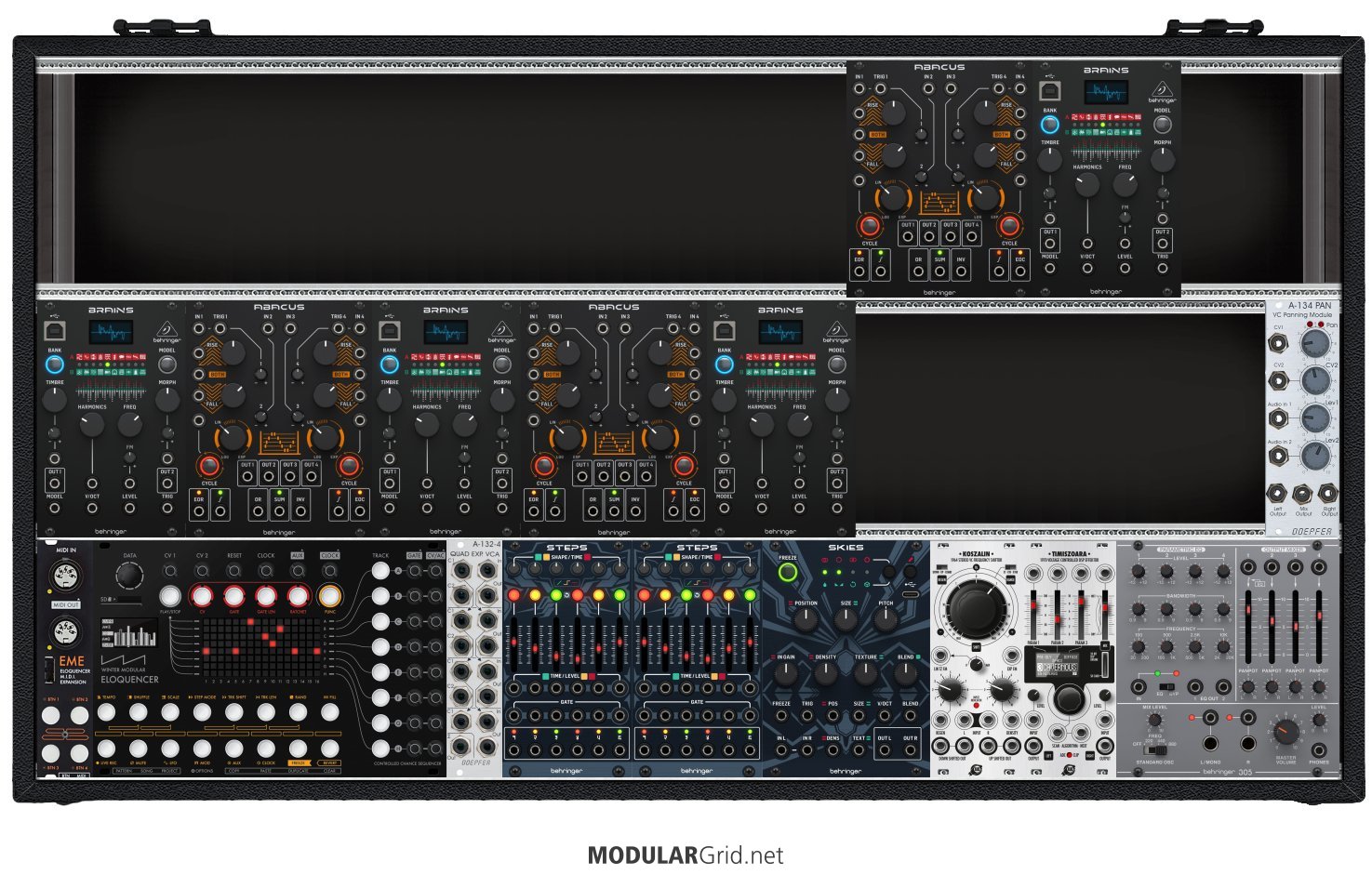Tap BTN 2 on the EME expansion
1372x875 pixels.
[80, 715]
